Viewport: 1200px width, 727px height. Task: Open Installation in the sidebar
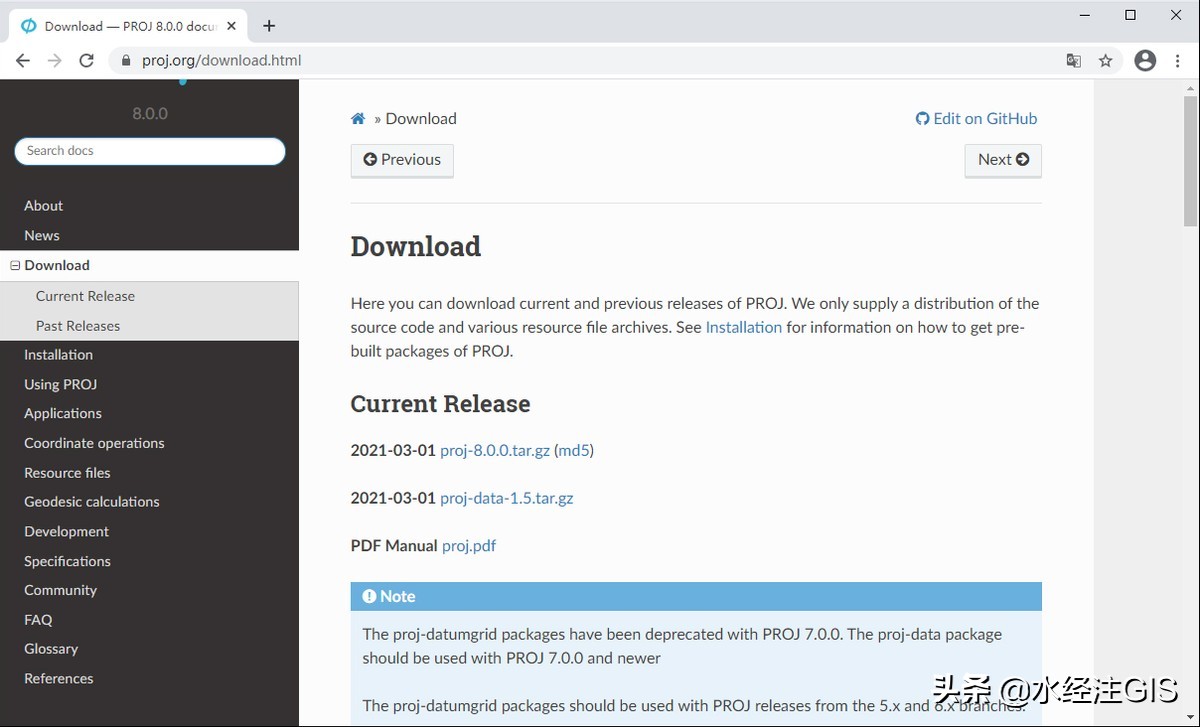[58, 354]
